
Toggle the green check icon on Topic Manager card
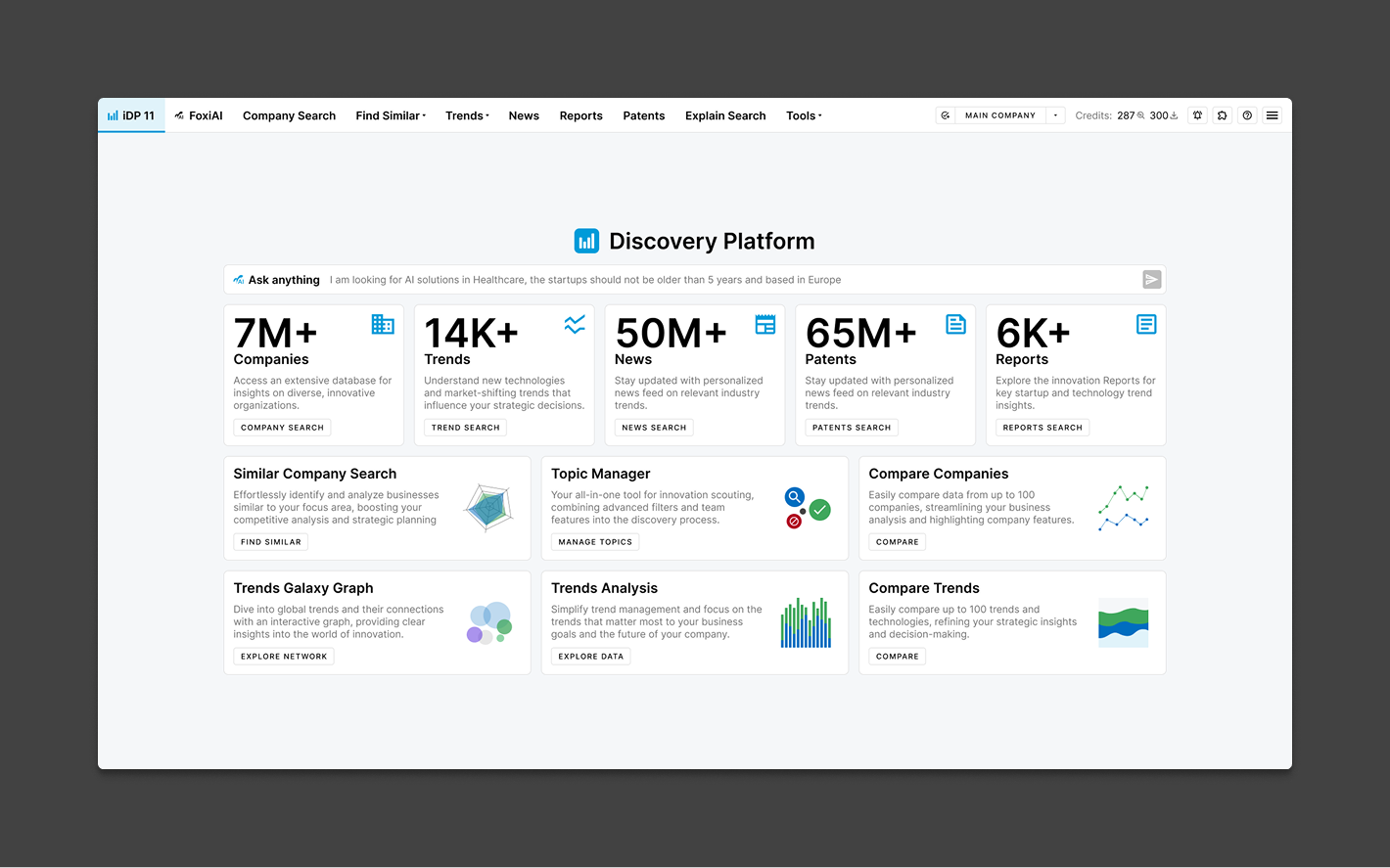click(x=820, y=510)
